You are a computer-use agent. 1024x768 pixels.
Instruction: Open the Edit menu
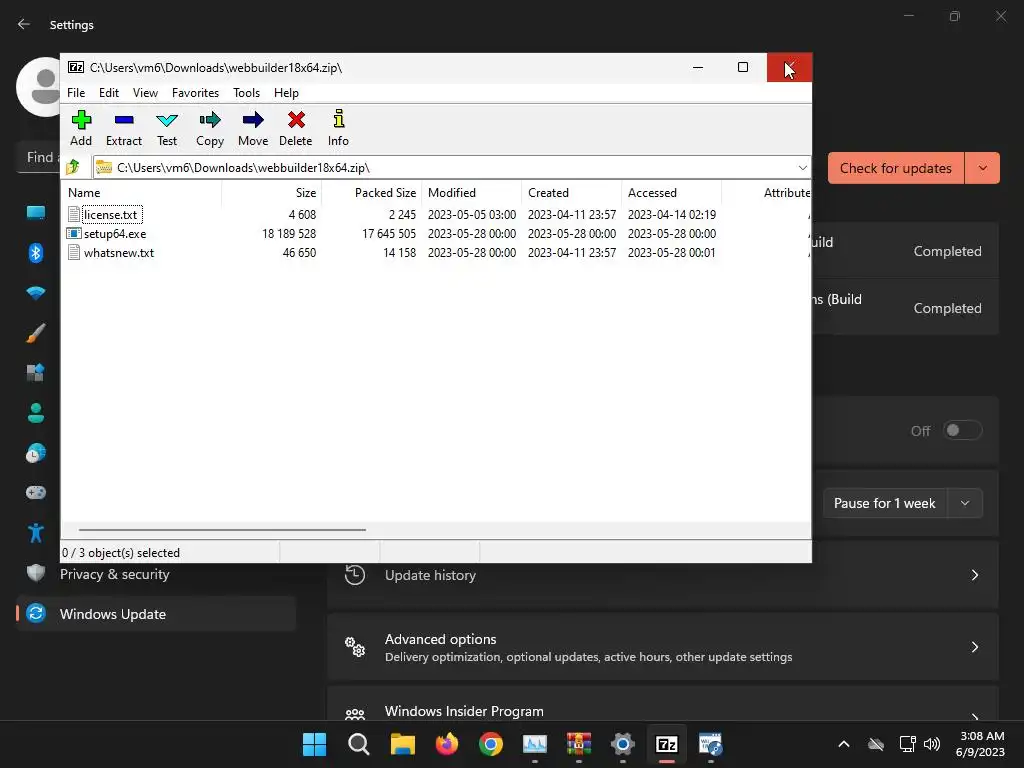pos(109,93)
